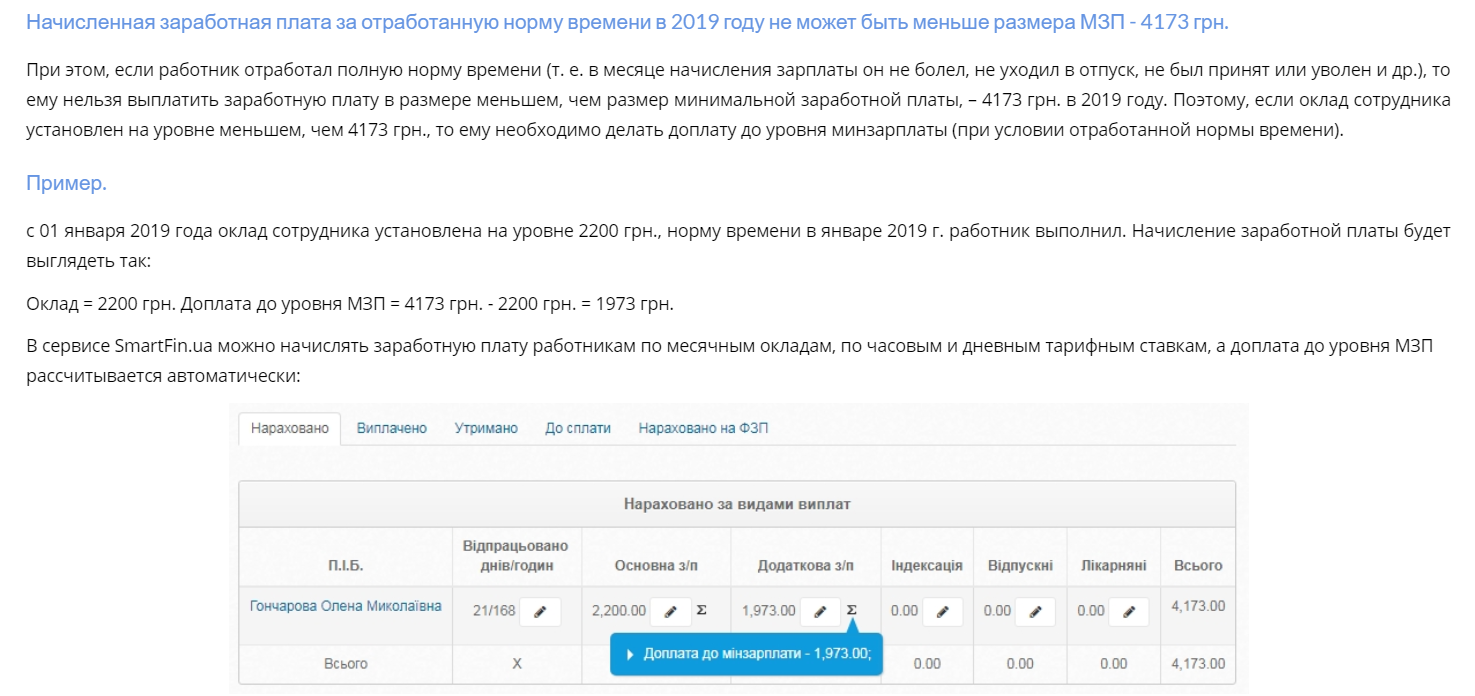Select the До сплати tab
Image resolution: width=1475 pixels, height=696 pixels.
click(x=577, y=428)
